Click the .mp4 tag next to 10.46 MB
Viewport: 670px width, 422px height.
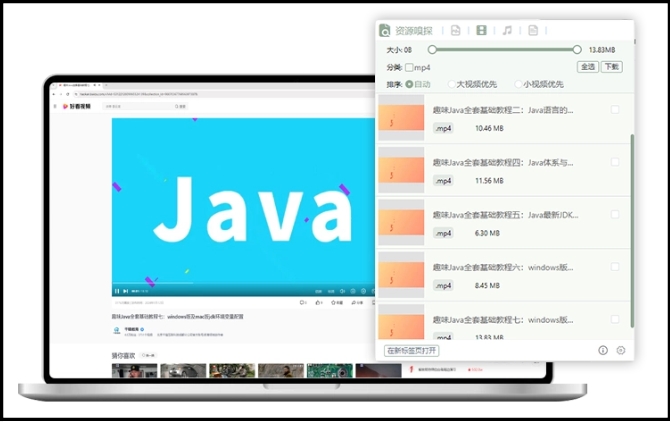point(443,128)
